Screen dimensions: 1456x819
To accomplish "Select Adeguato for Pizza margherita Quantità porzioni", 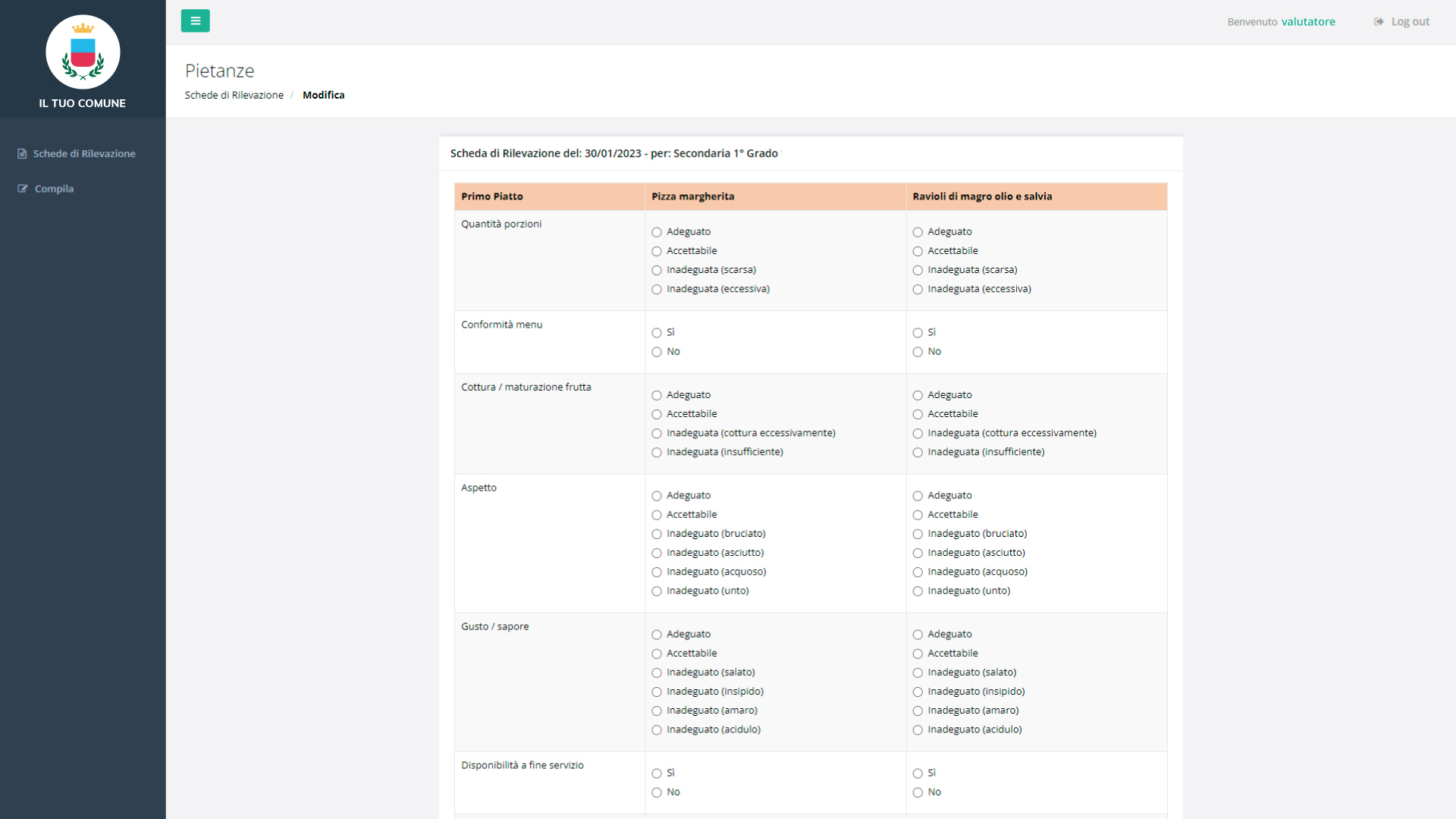I will 657,232.
